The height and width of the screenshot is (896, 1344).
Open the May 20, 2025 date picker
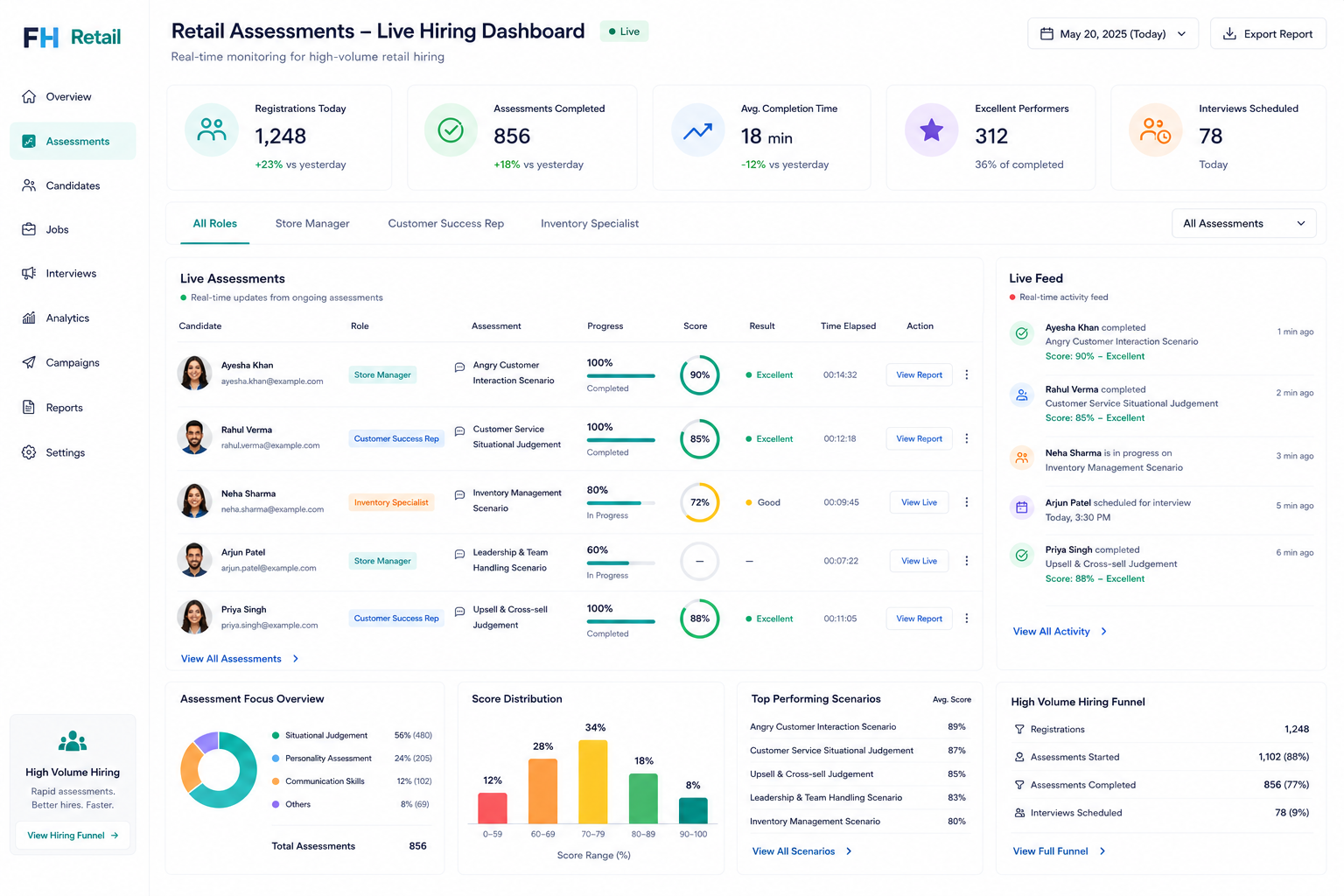(1112, 33)
